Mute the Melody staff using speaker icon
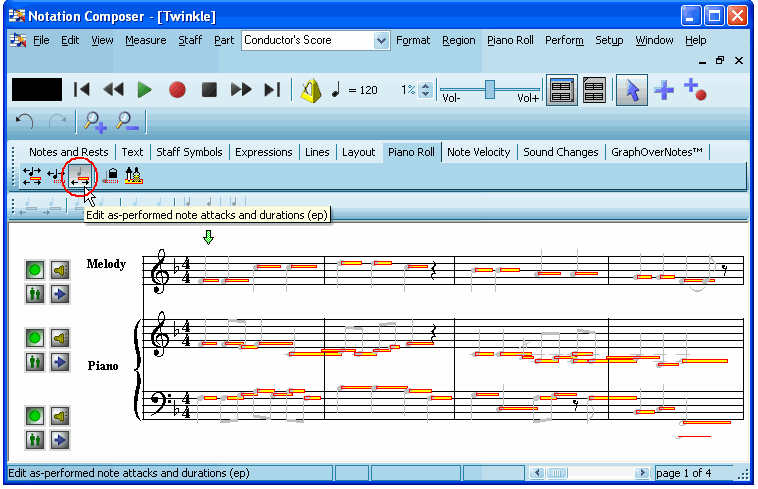 point(60,270)
